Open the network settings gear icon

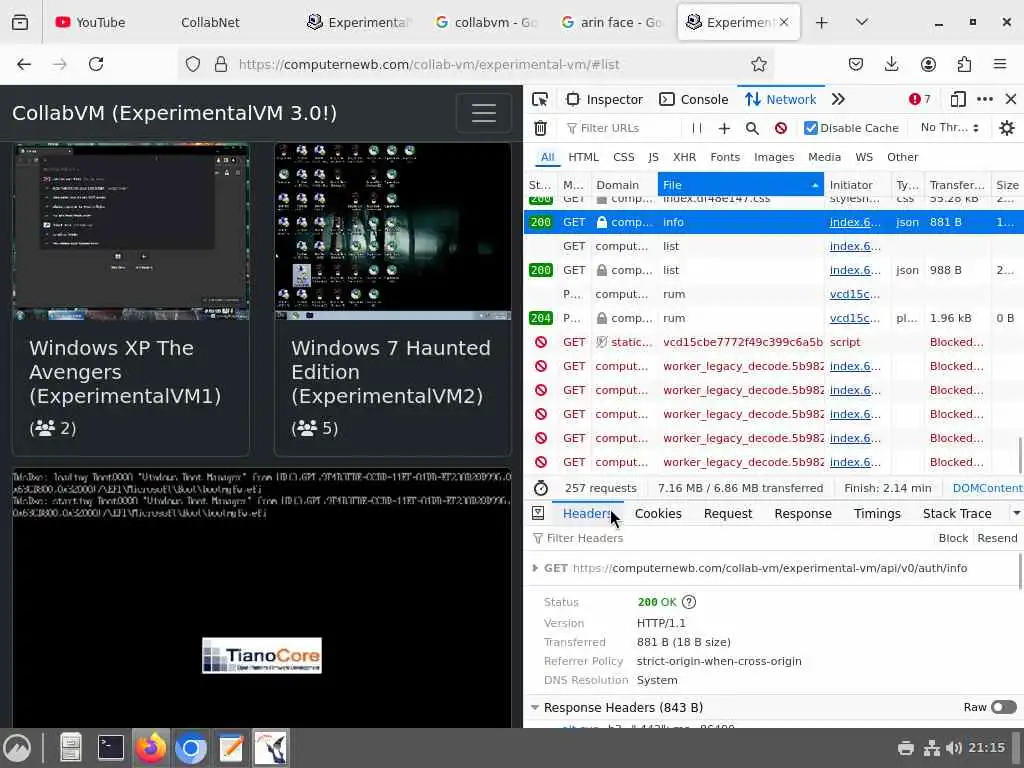[x=1007, y=128]
